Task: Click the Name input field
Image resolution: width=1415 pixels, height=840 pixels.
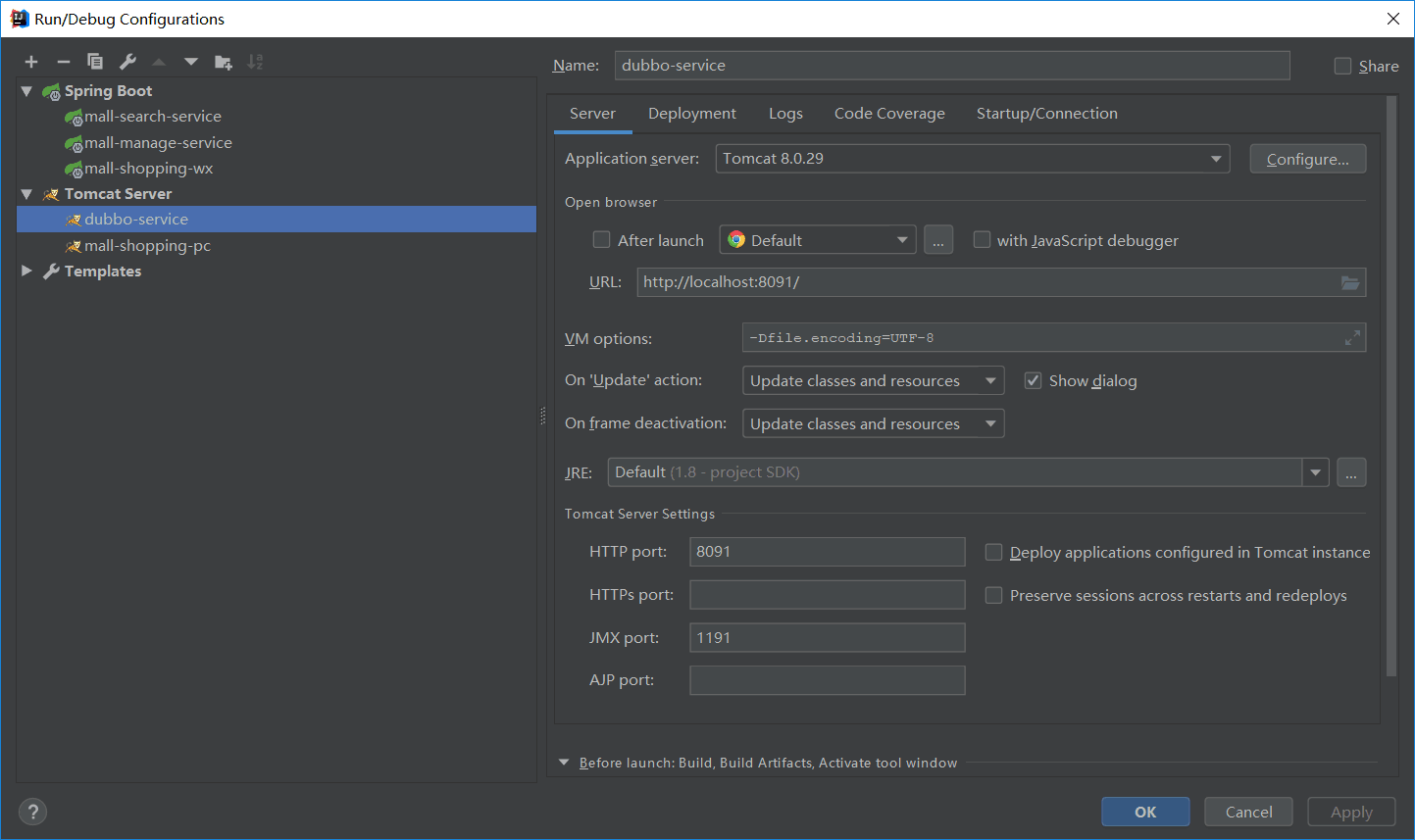Action: pyautogui.click(x=952, y=66)
